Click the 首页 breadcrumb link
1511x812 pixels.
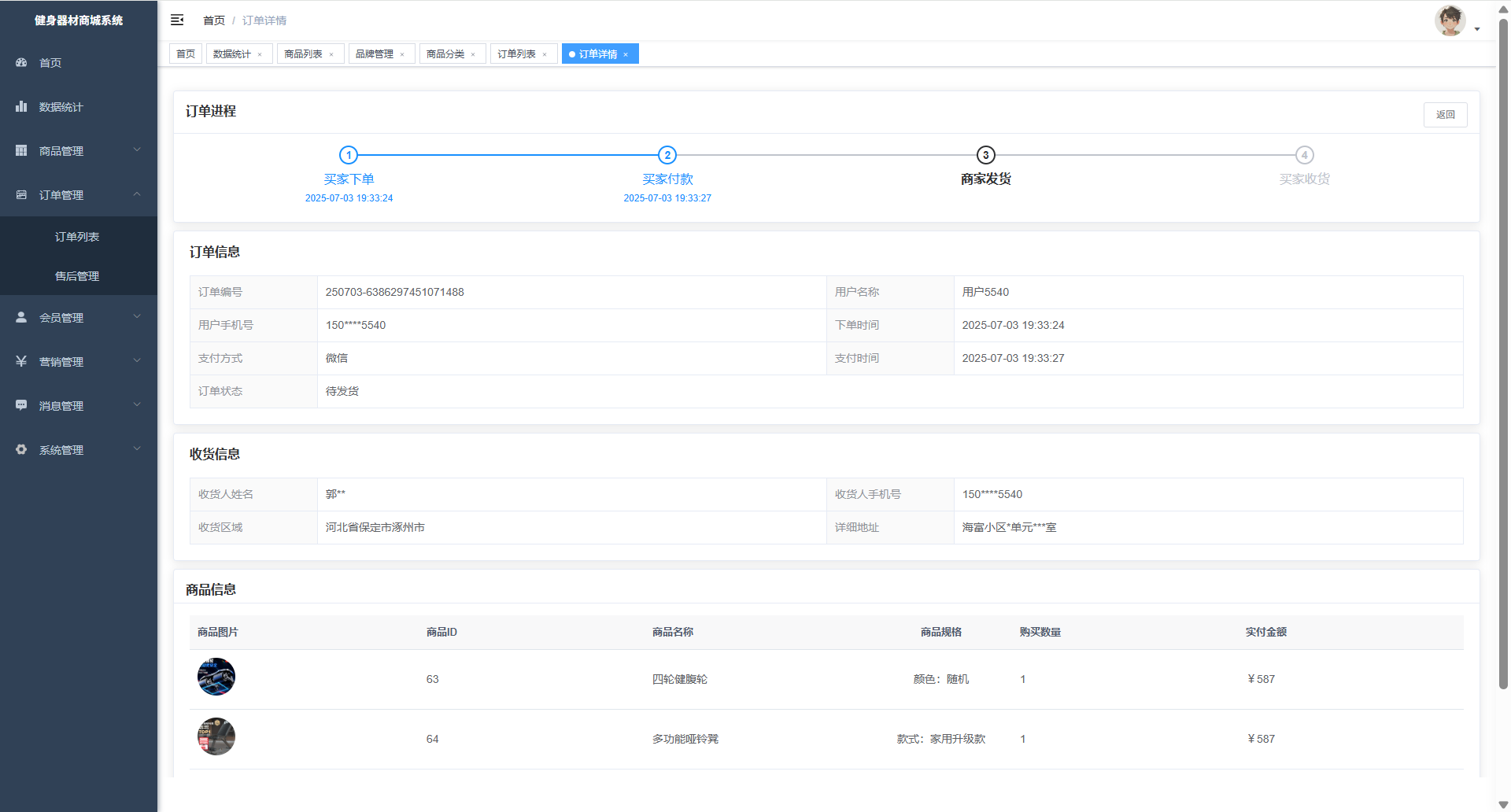coord(214,20)
